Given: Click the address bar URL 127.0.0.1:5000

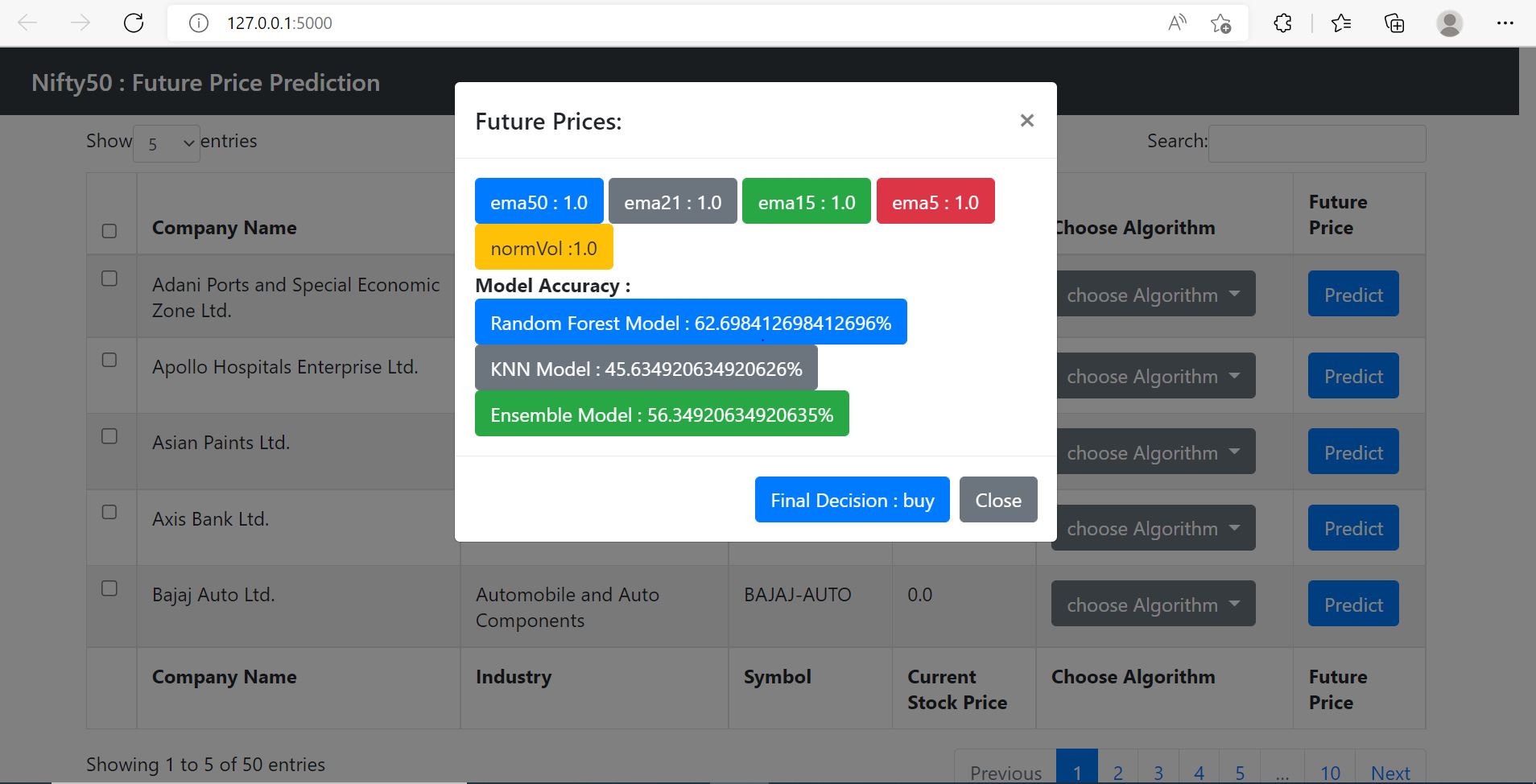Looking at the screenshot, I should coord(279,23).
